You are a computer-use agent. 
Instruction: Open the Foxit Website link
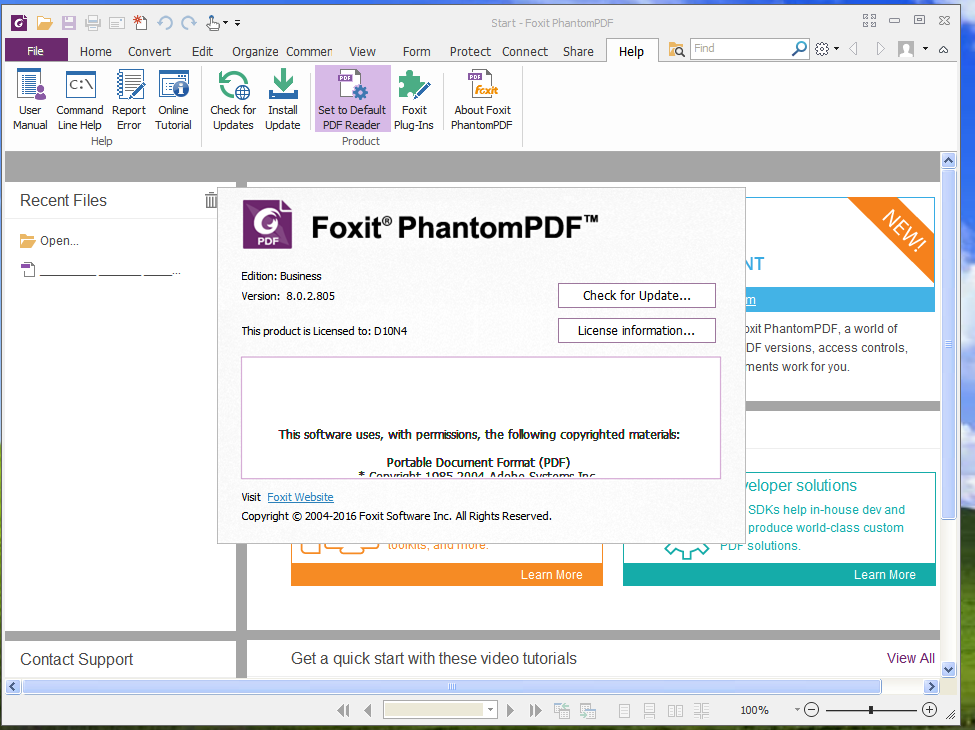click(300, 497)
